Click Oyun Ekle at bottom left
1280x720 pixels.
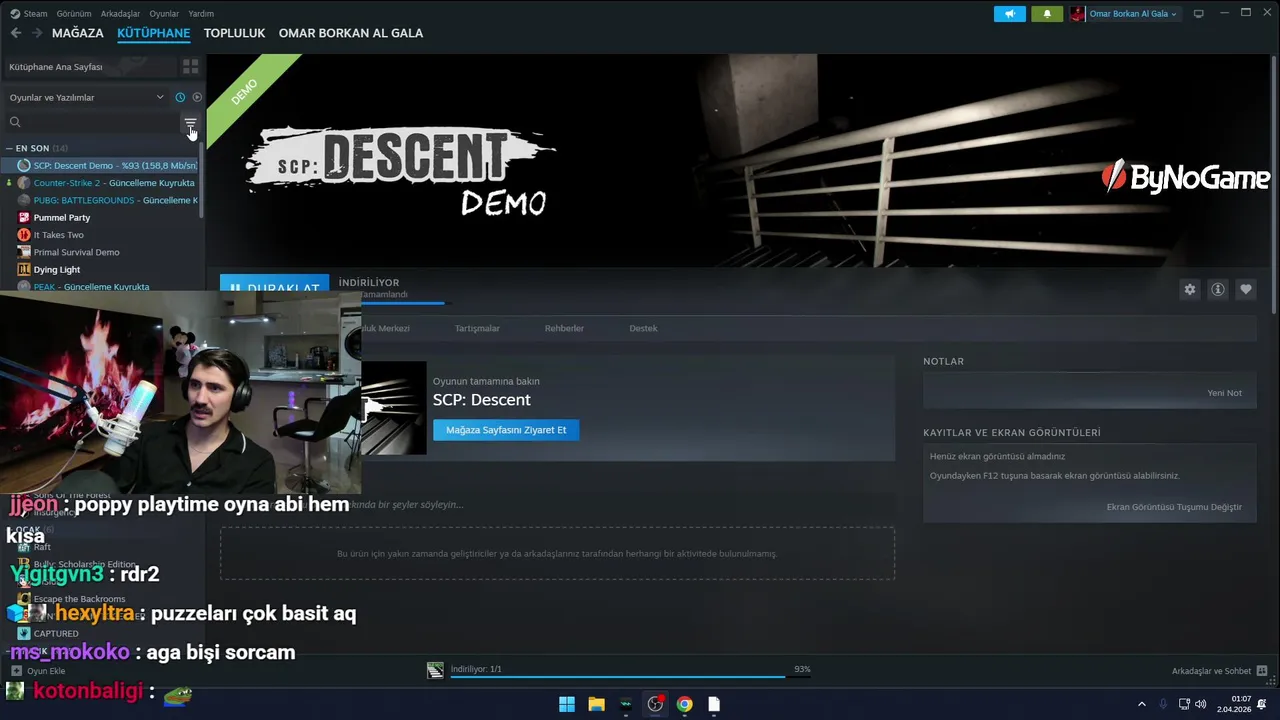coord(38,671)
